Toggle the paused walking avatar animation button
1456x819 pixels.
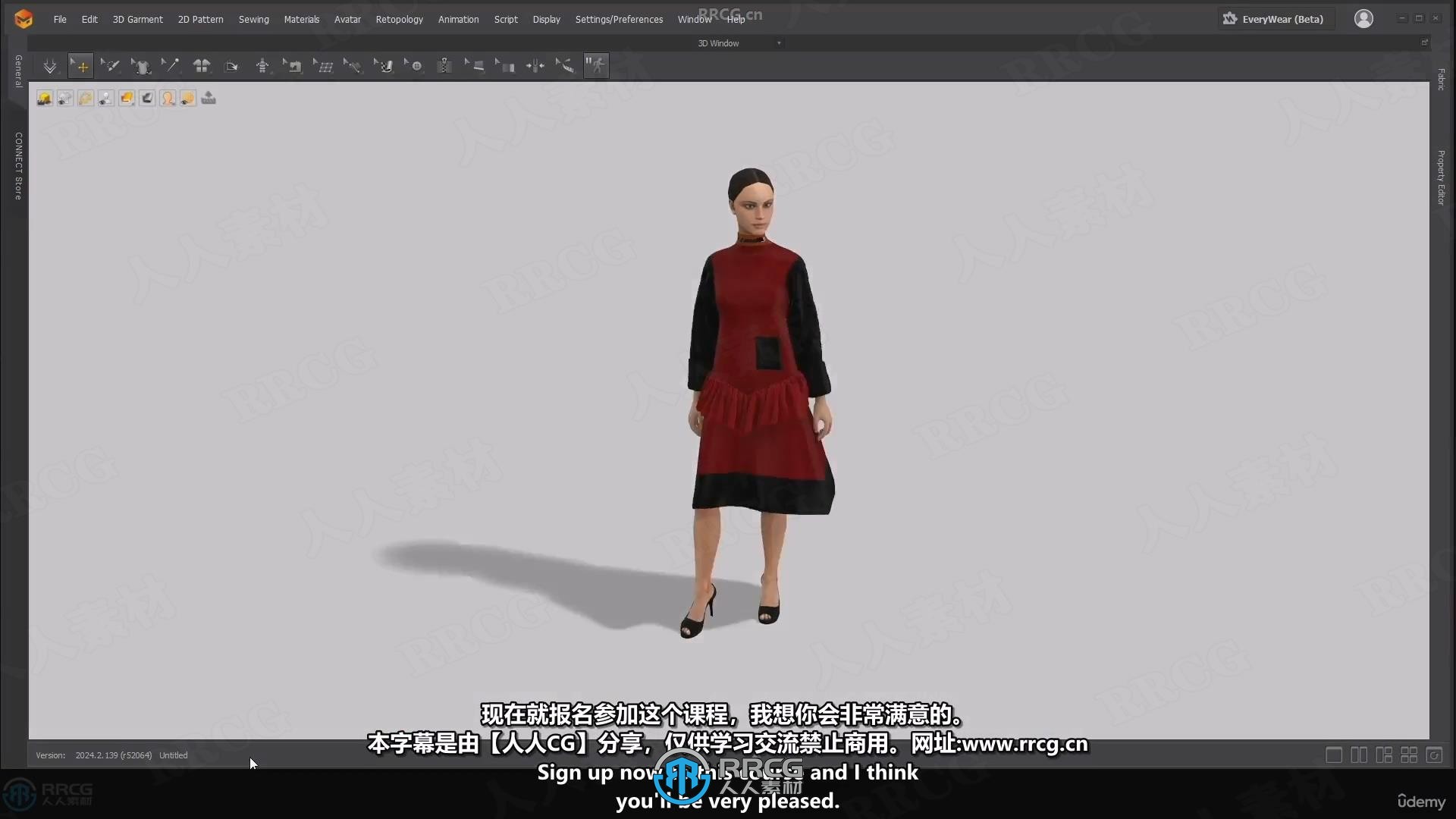pos(596,66)
